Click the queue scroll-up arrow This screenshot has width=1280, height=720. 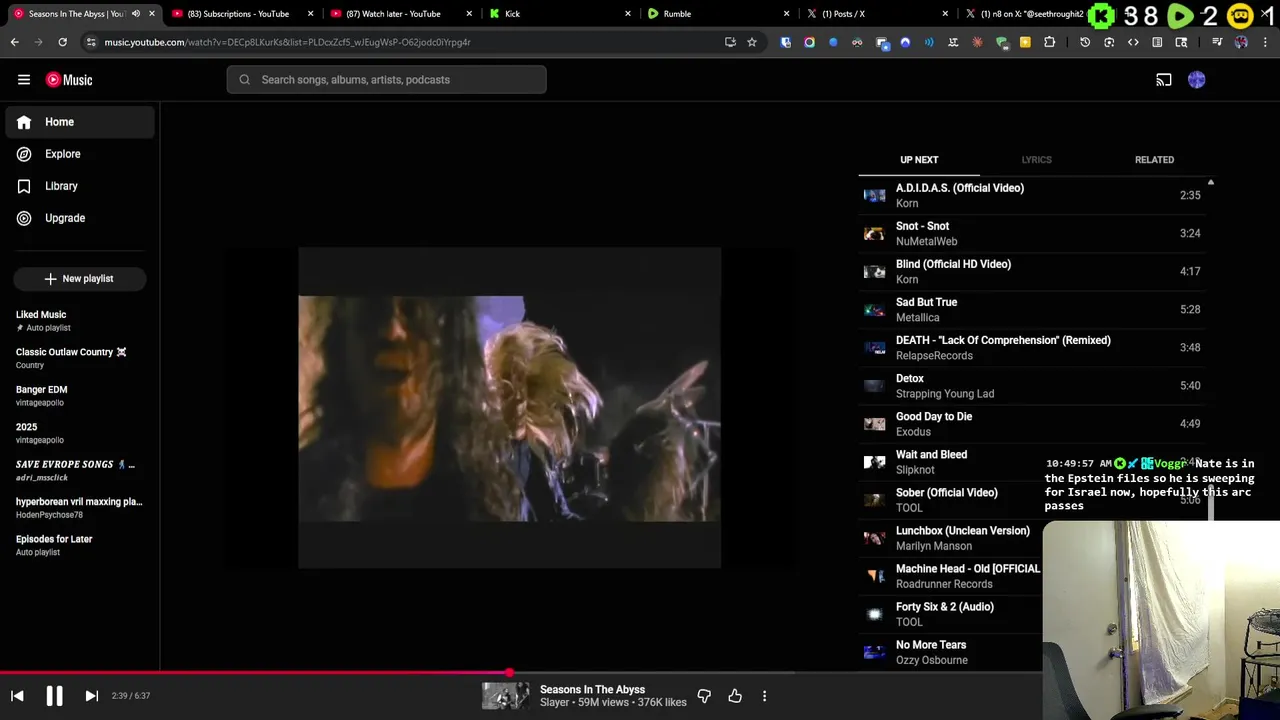(1210, 183)
